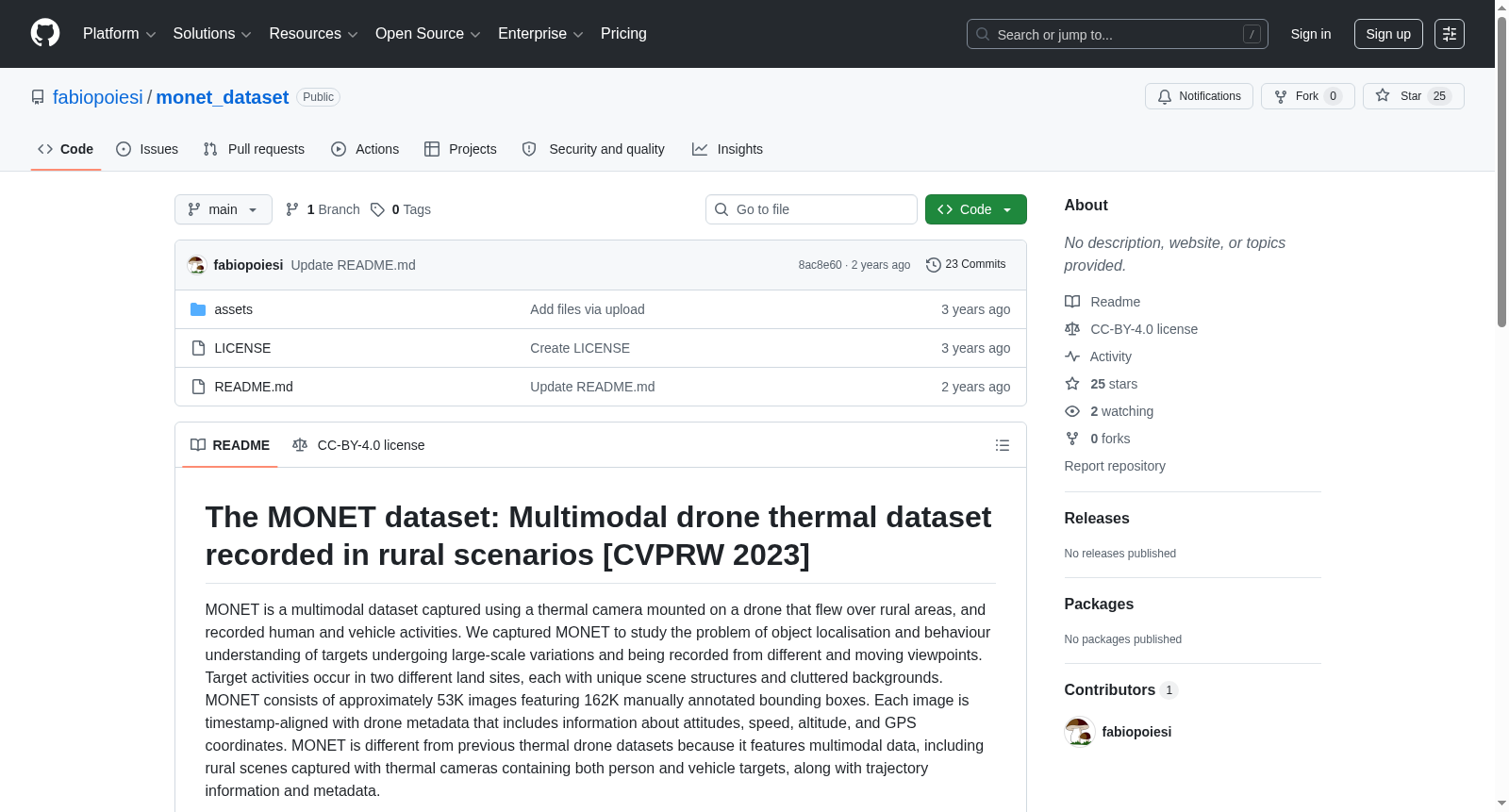The image size is (1509, 812).
Task: Switch to the CC-BY-4.0 license tab
Action: click(x=358, y=445)
